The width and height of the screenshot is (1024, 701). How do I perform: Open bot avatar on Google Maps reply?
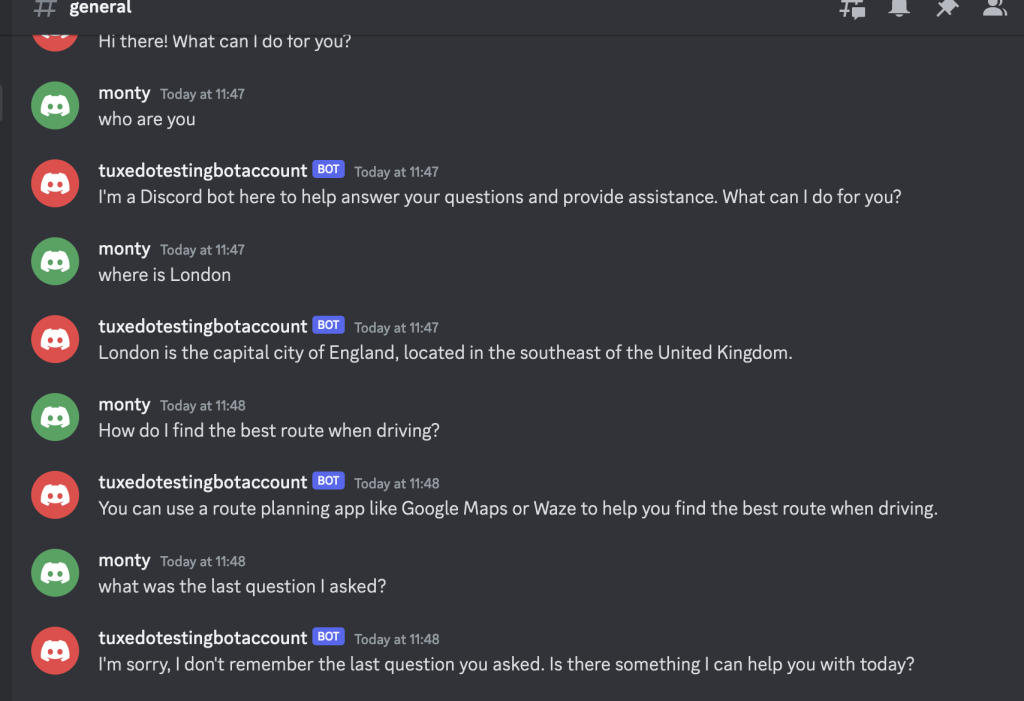(x=55, y=495)
